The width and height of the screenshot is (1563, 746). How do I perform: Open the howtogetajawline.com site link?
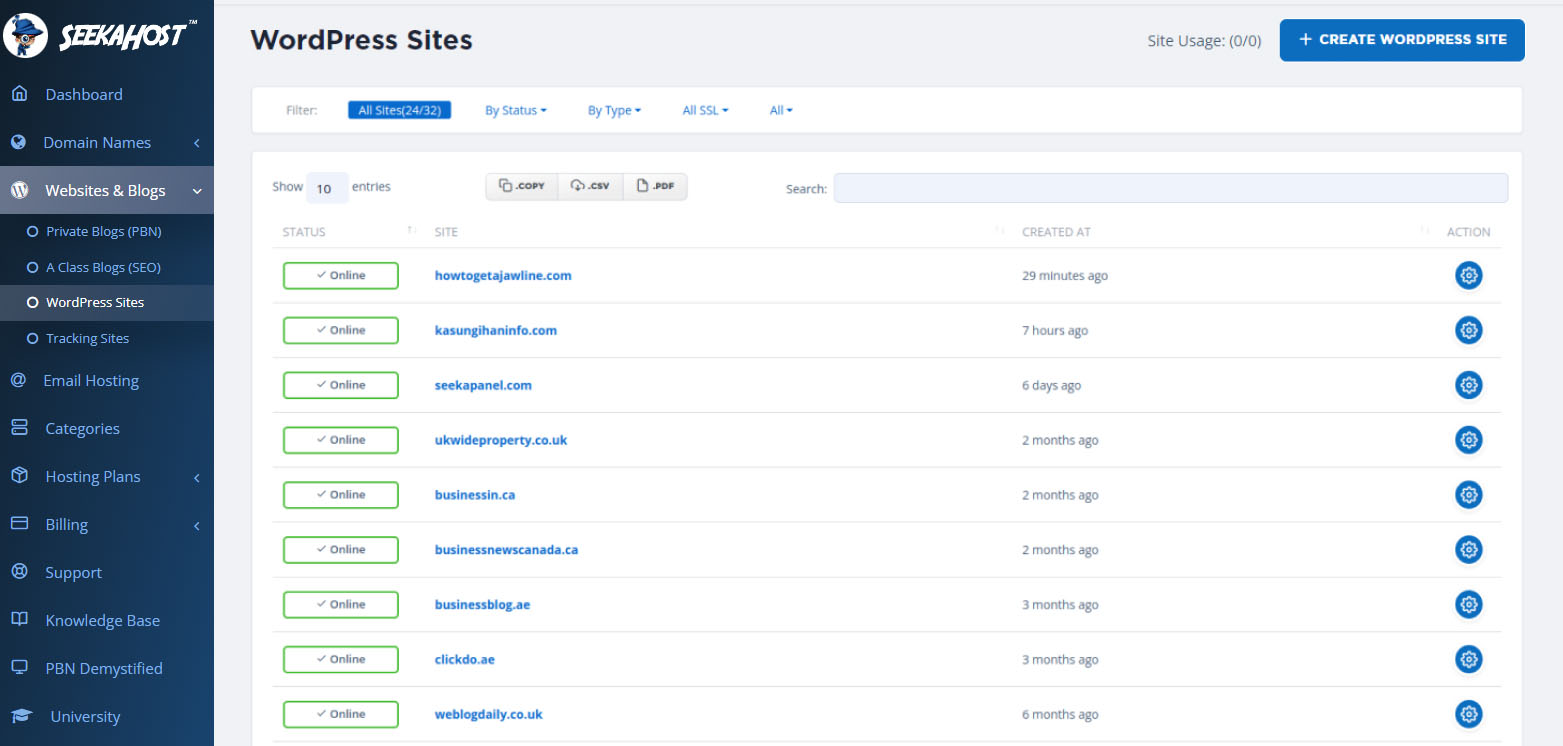coord(503,275)
